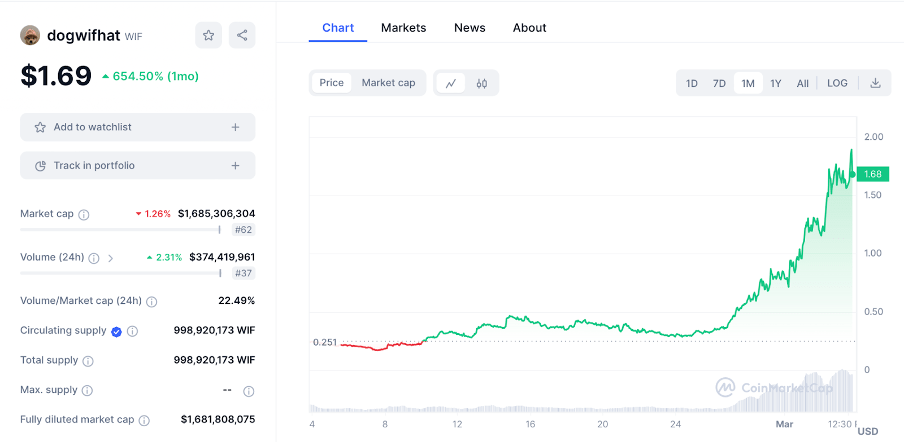Click info icon beside Circulating supply
Image resolution: width=904 pixels, height=442 pixels.
point(132,331)
